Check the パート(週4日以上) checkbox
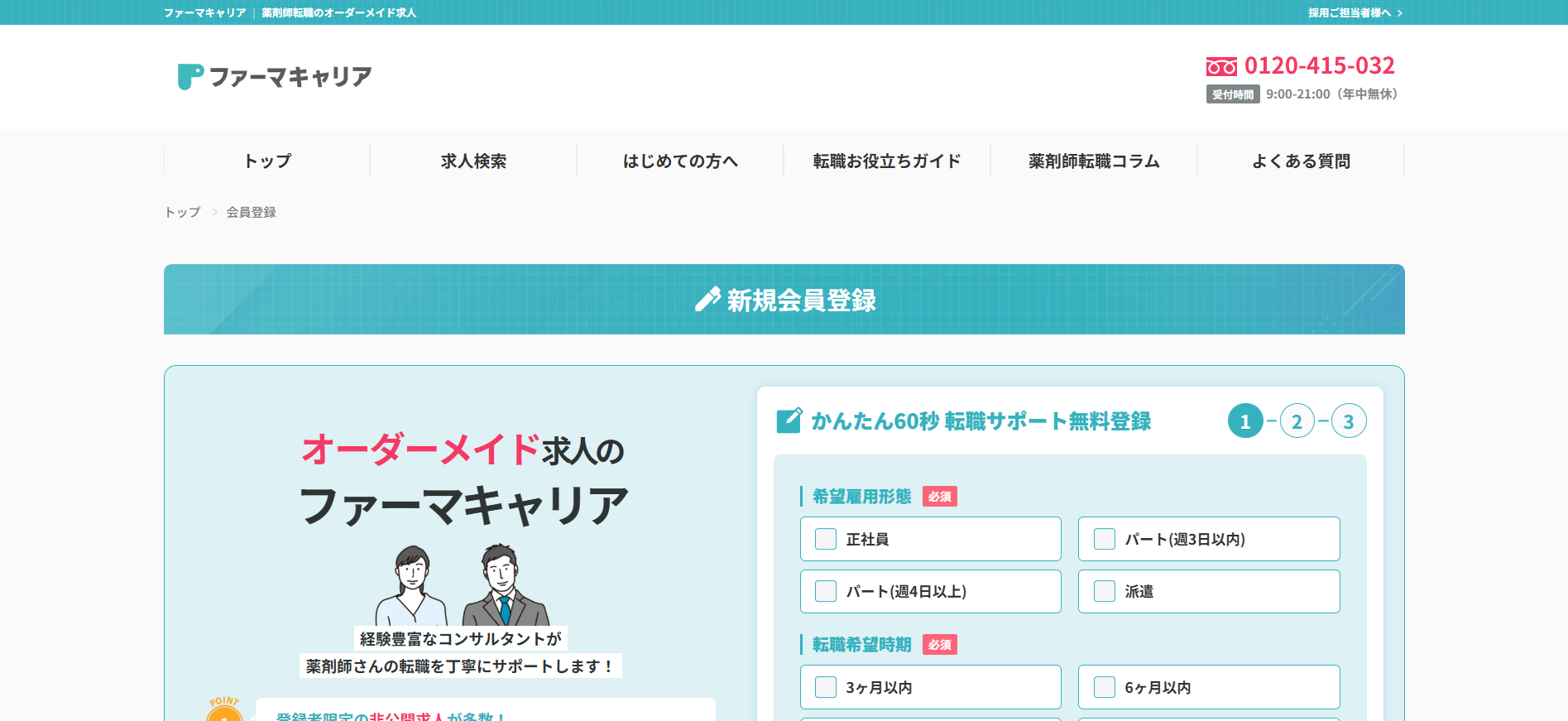 [826, 591]
